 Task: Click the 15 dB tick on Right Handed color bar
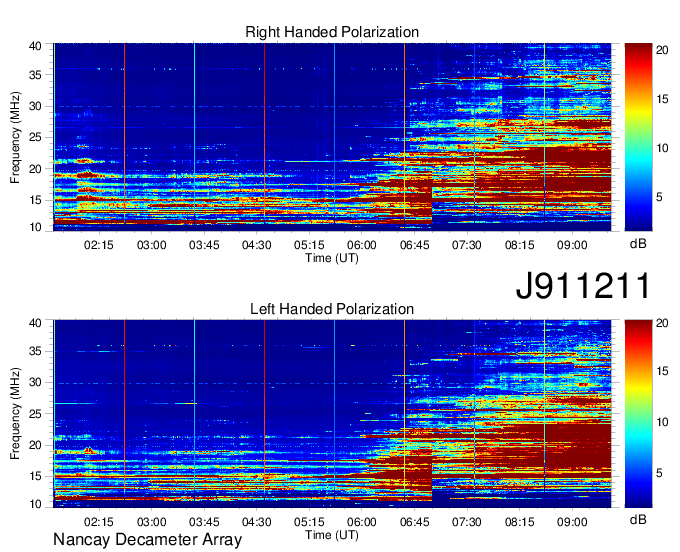[662, 99]
